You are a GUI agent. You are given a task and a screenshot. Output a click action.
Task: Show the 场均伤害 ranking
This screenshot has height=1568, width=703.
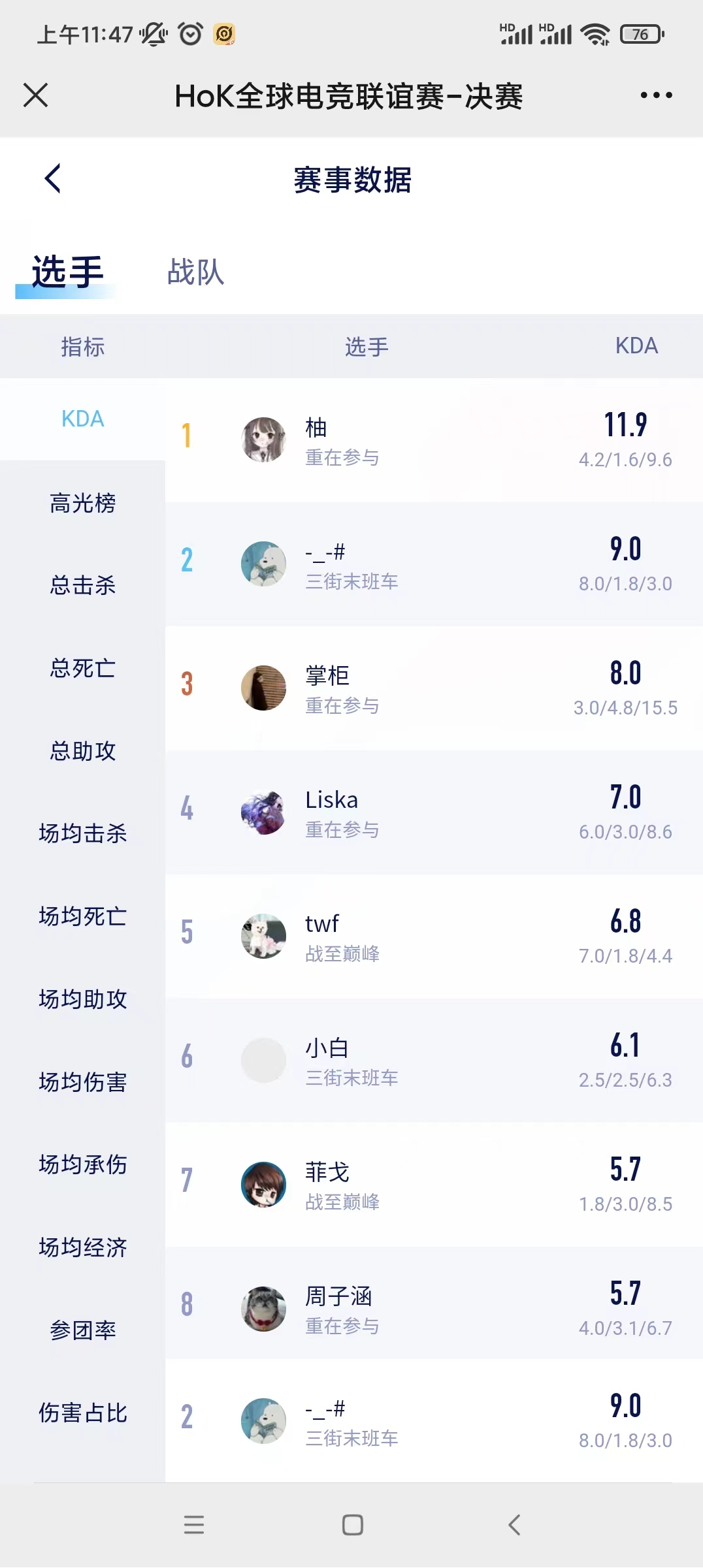[x=83, y=1082]
